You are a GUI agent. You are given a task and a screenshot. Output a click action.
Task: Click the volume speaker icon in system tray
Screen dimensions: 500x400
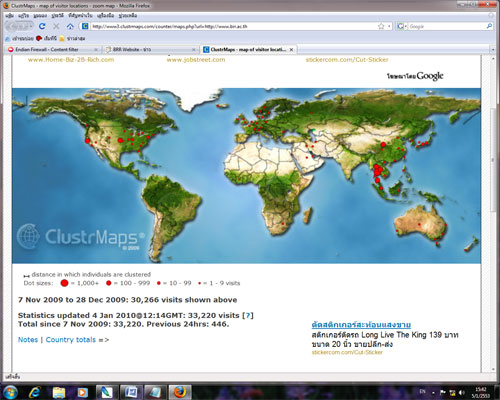(x=462, y=392)
